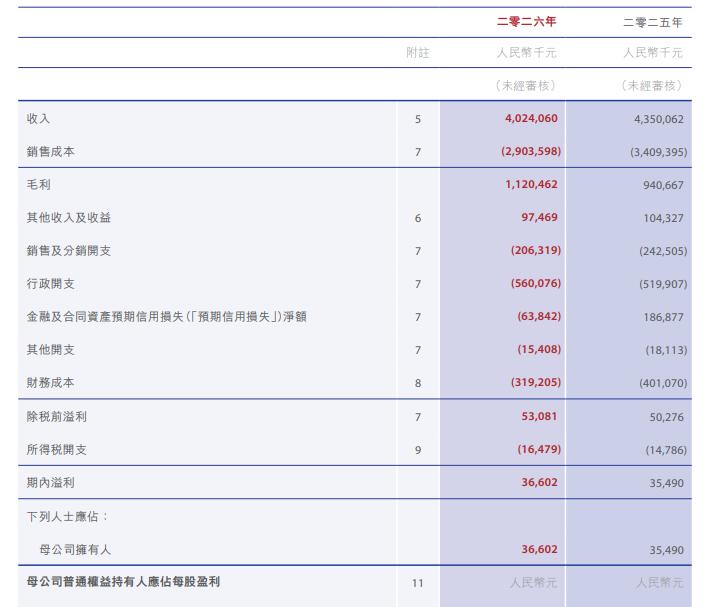The height and width of the screenshot is (607, 709).
Task: Click 人民幣千元 under 二零二五年
Action: 652,53
